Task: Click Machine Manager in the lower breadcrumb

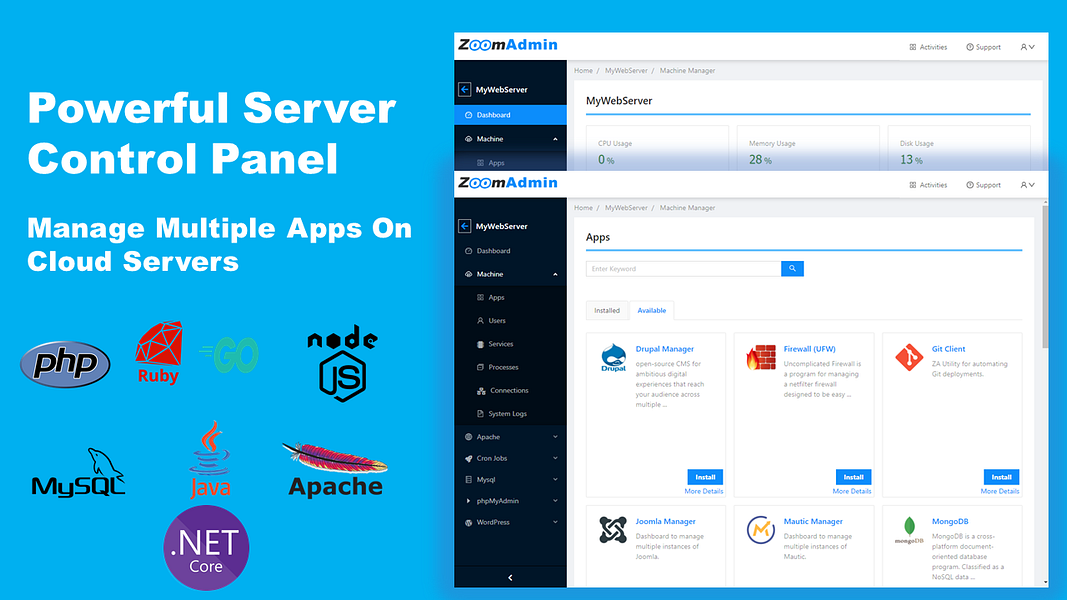Action: click(687, 208)
